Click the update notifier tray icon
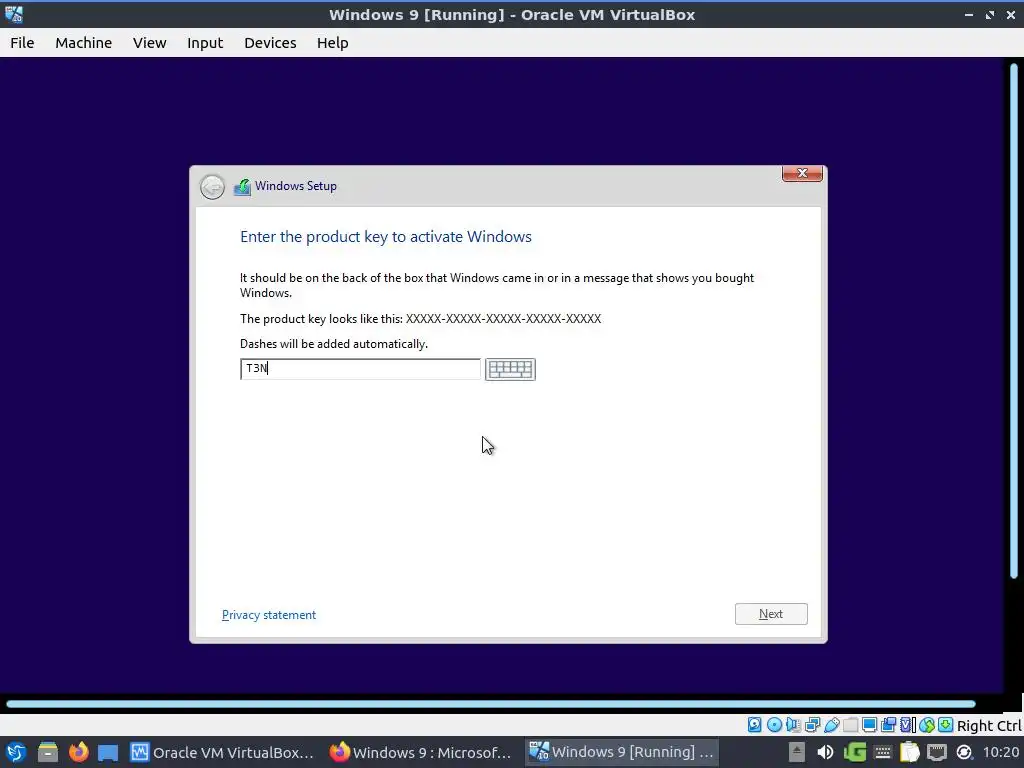 tap(964, 752)
